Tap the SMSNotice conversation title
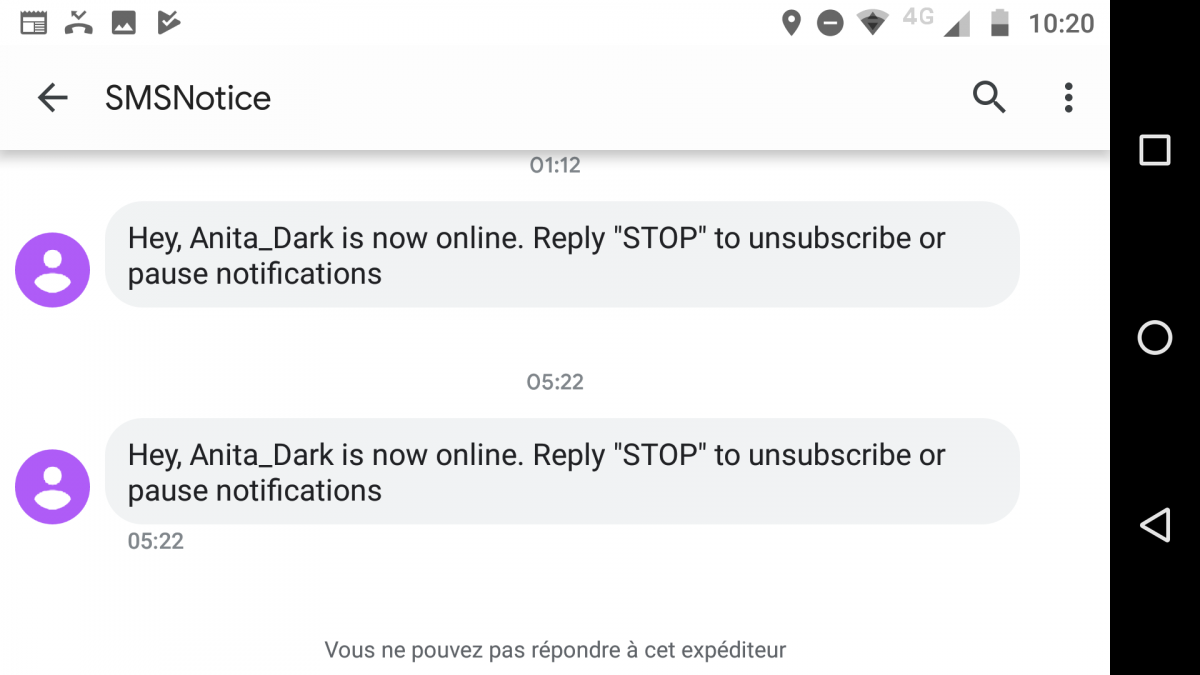1200x675 pixels. tap(188, 98)
